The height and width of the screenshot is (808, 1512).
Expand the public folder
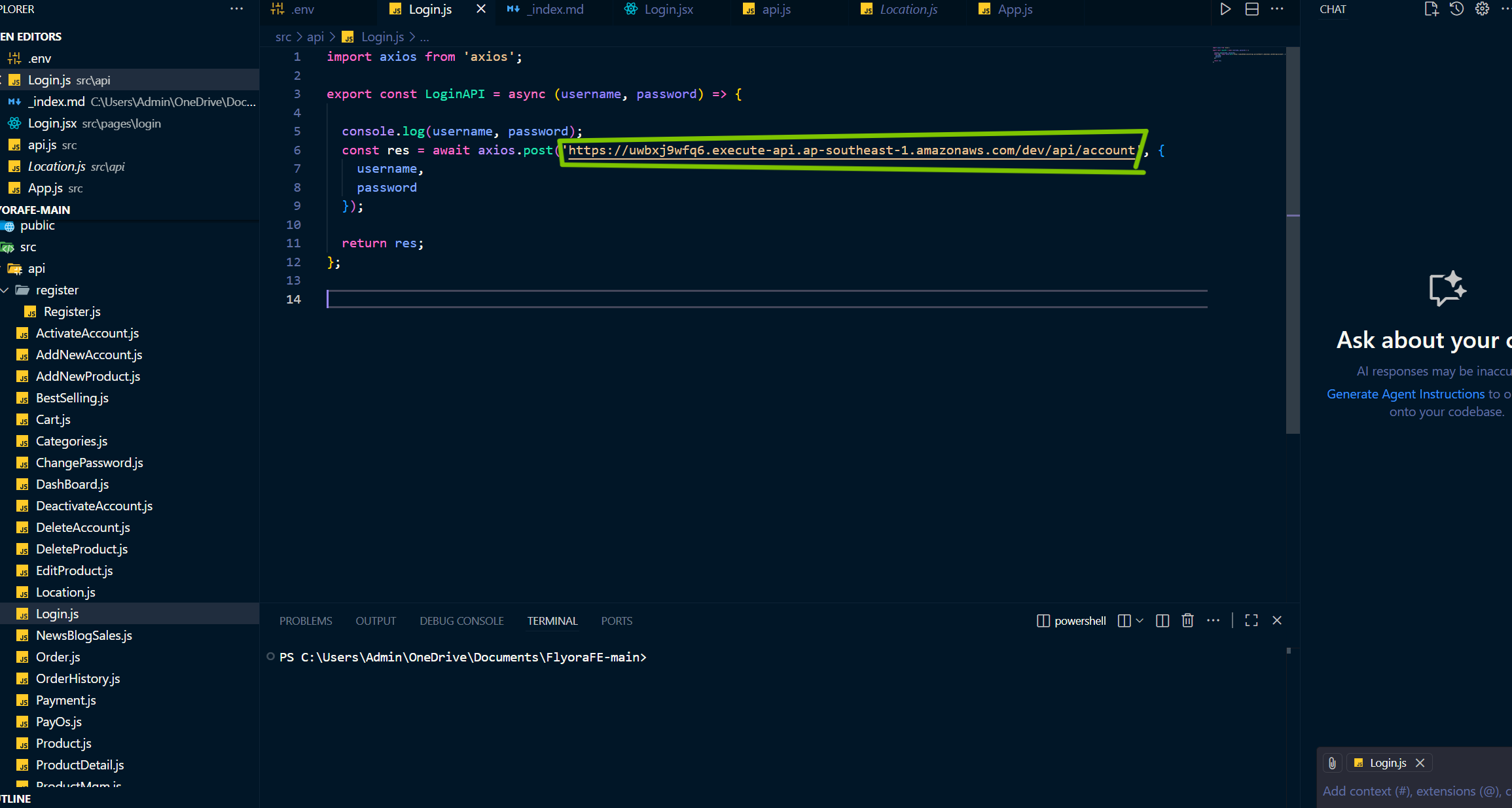tap(37, 226)
